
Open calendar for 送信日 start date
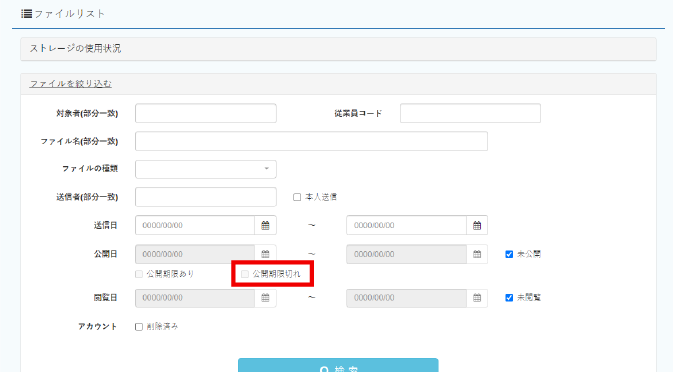click(x=265, y=225)
